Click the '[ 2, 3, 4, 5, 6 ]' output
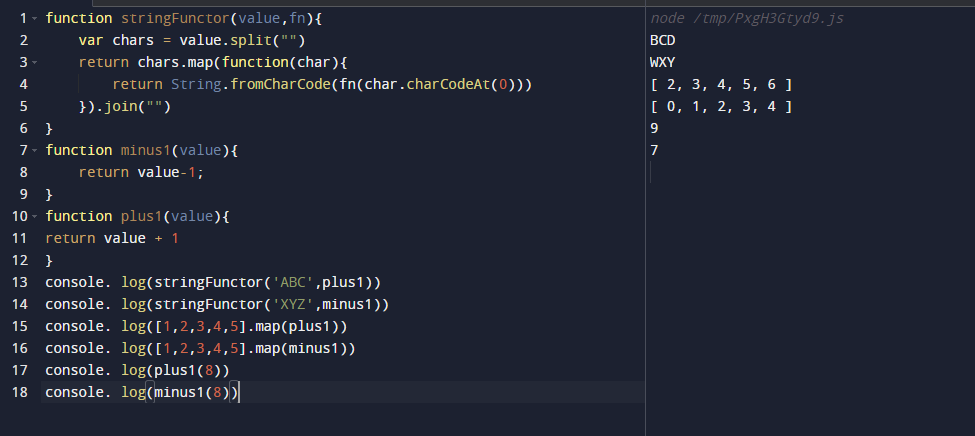The image size is (975, 436). click(721, 85)
